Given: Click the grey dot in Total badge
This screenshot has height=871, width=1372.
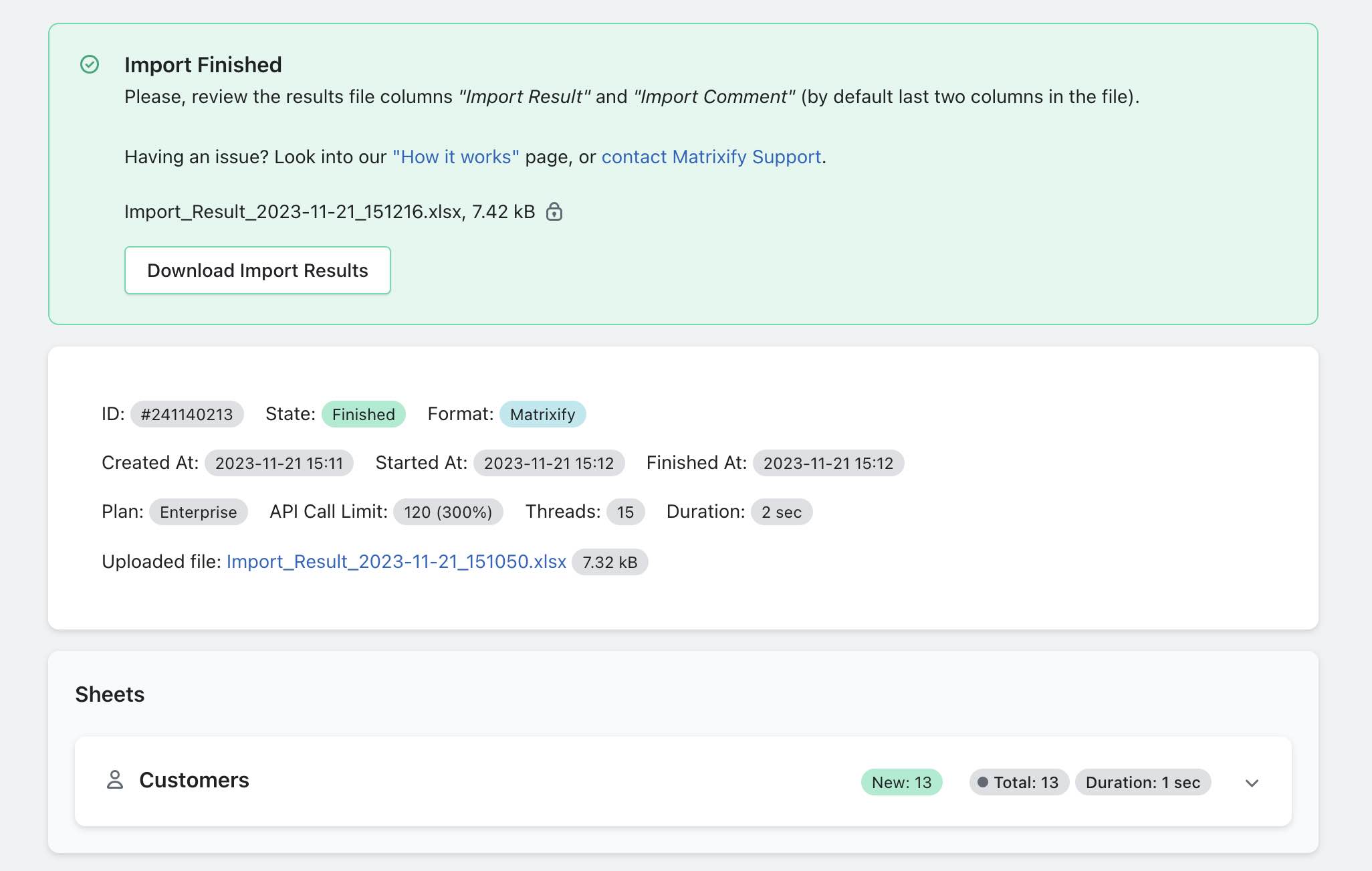Looking at the screenshot, I should click(982, 782).
